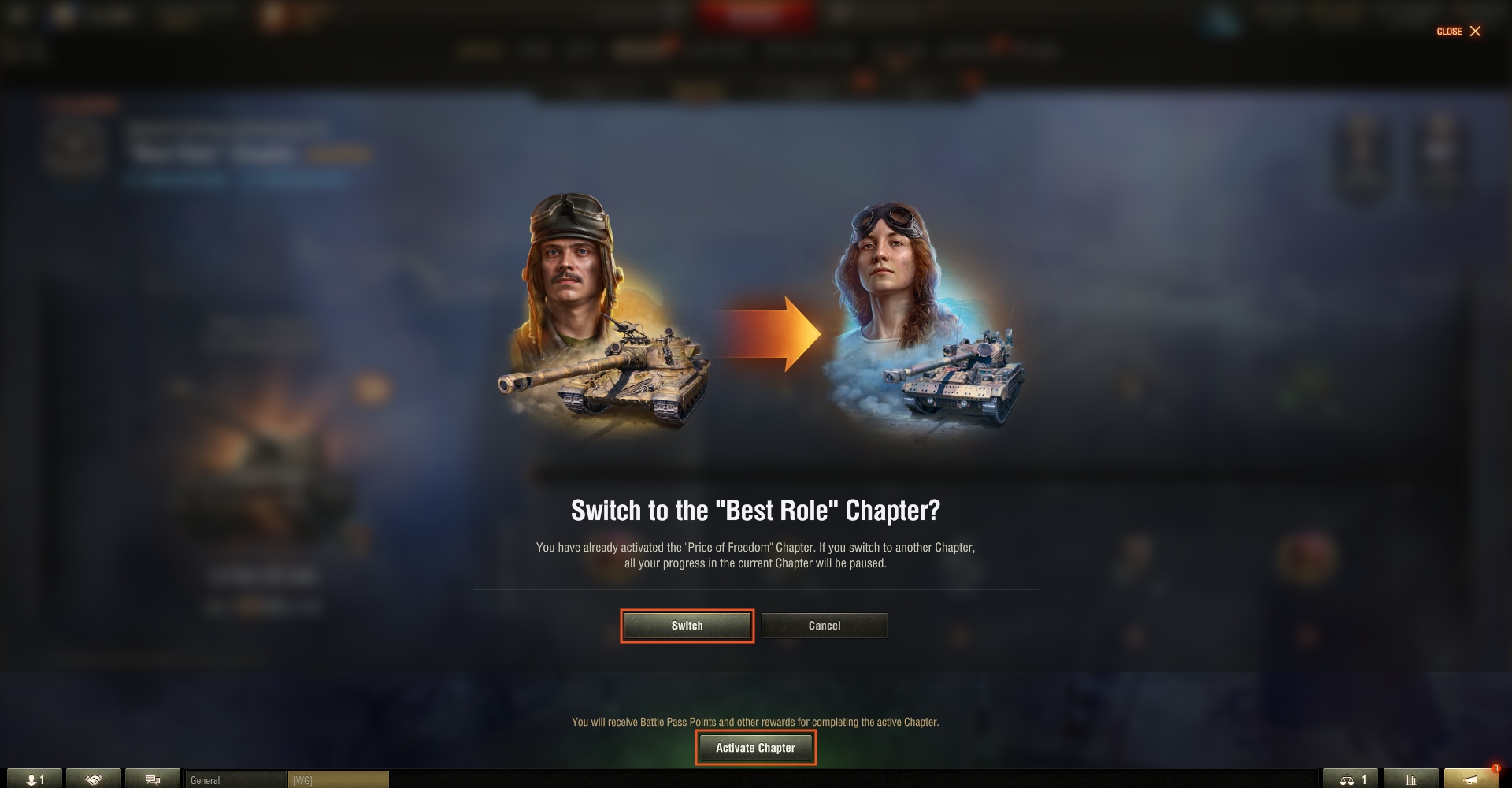Screen dimensions: 1512x788
Task: Select the [WG] chat tab
Action: click(339, 779)
